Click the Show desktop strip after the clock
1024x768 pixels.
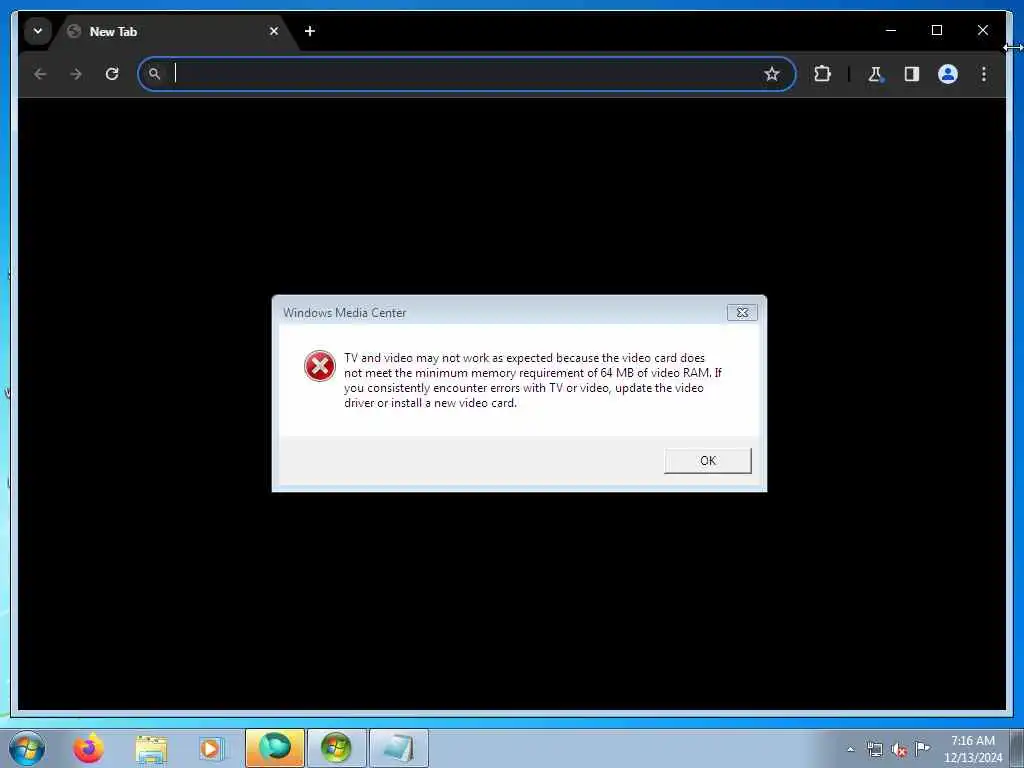[1017, 748]
